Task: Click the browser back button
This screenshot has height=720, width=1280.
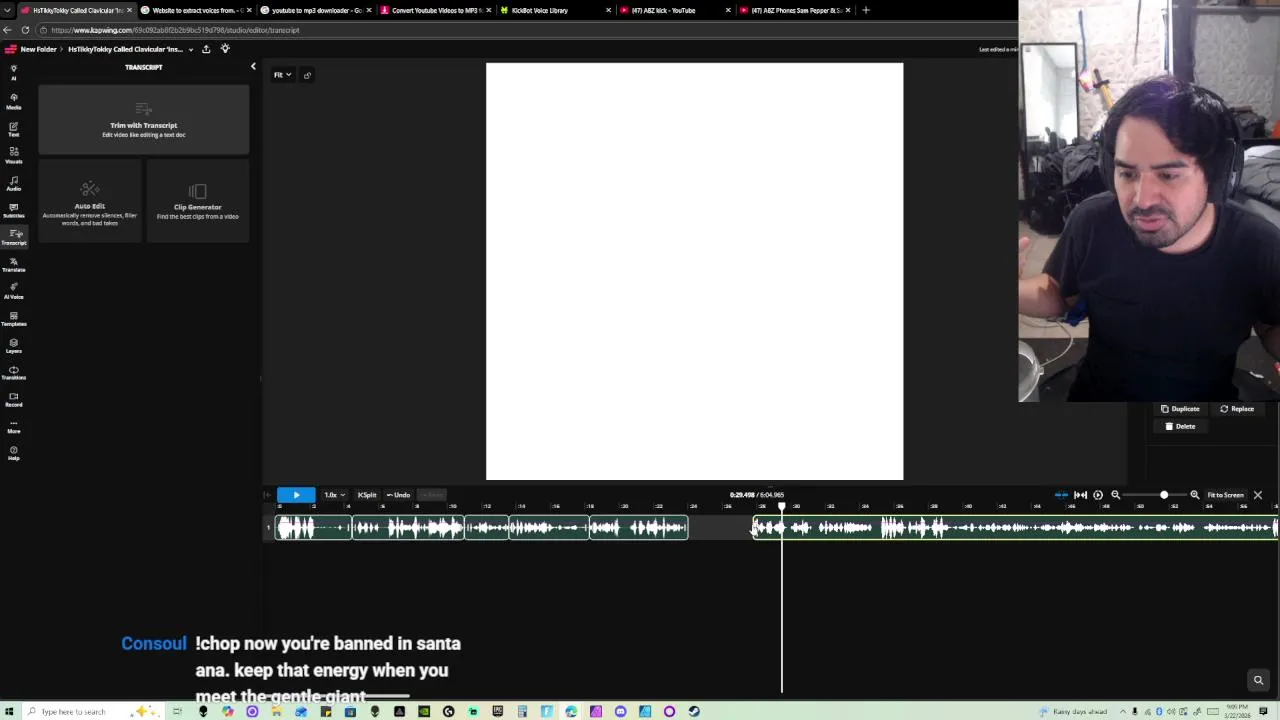Action: point(7,30)
